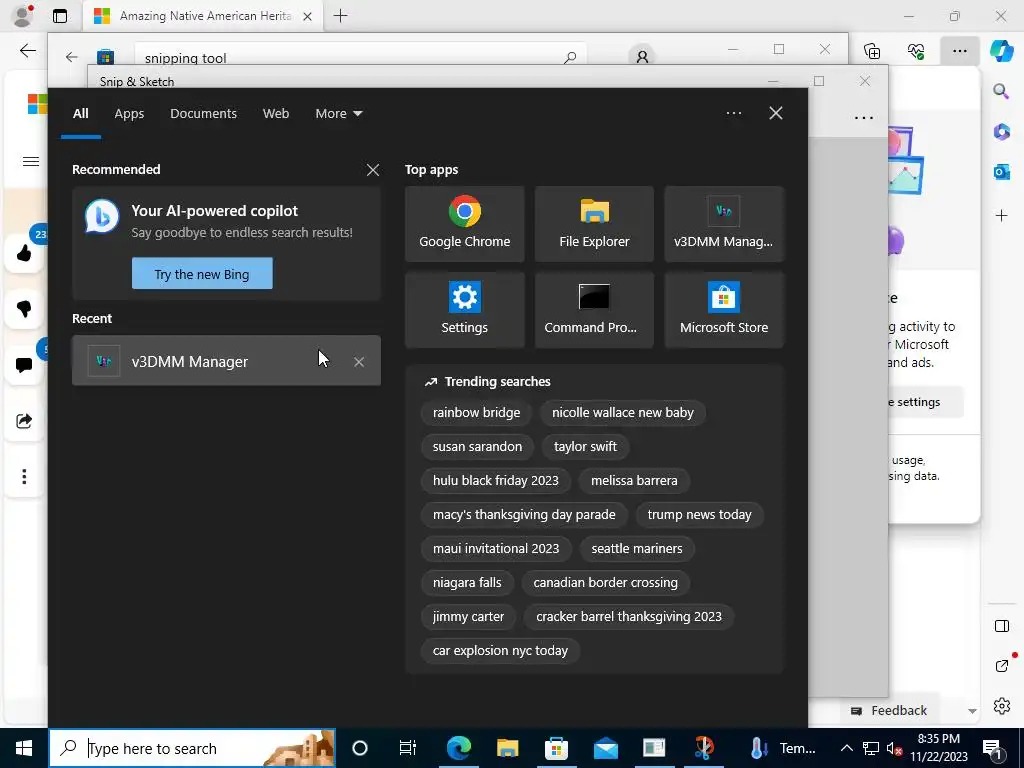1024x768 pixels.
Task: Switch to the Apps search tab
Action: (129, 114)
